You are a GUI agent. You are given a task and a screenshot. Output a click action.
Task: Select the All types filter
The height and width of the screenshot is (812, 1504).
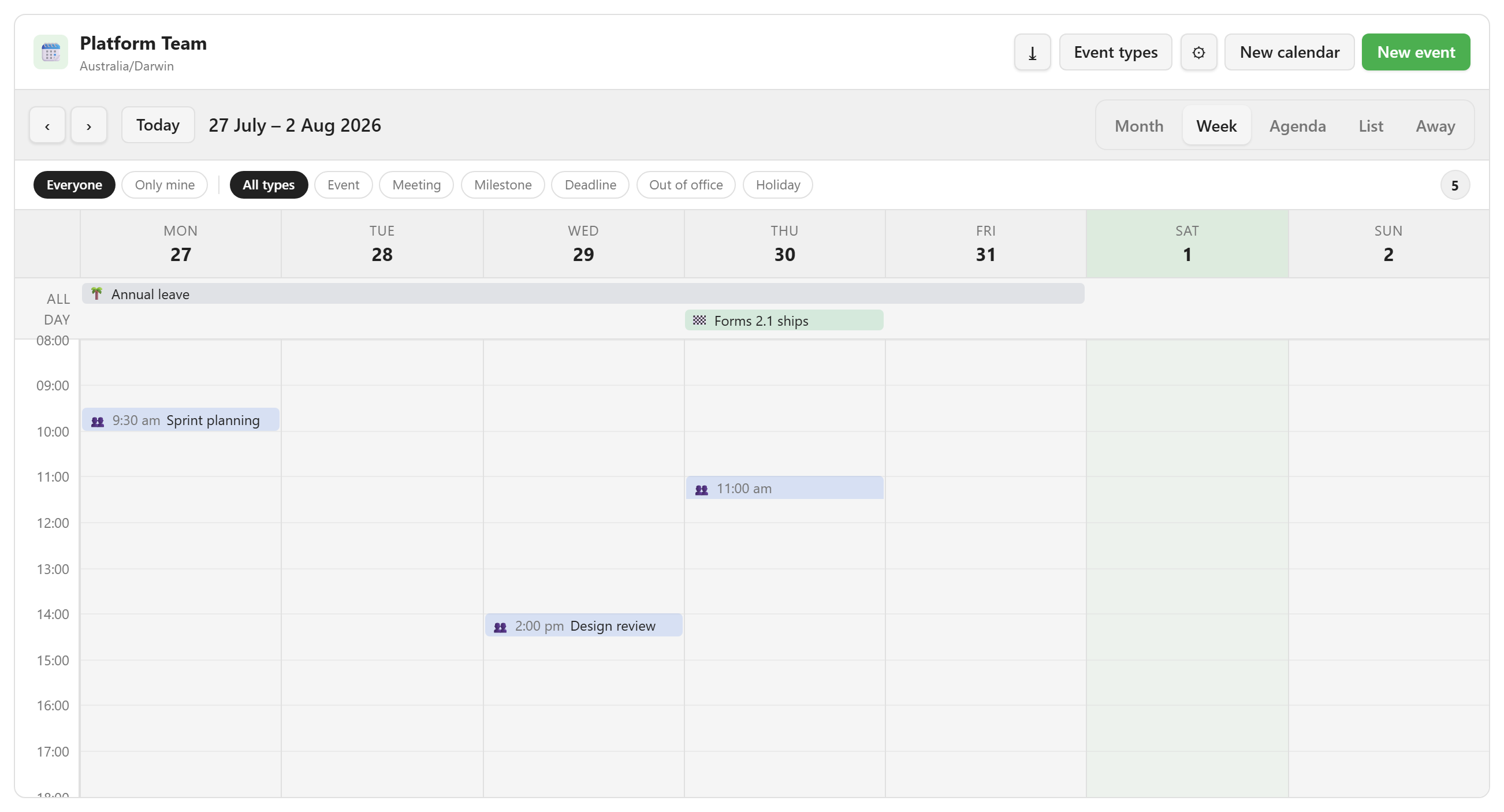coord(269,184)
